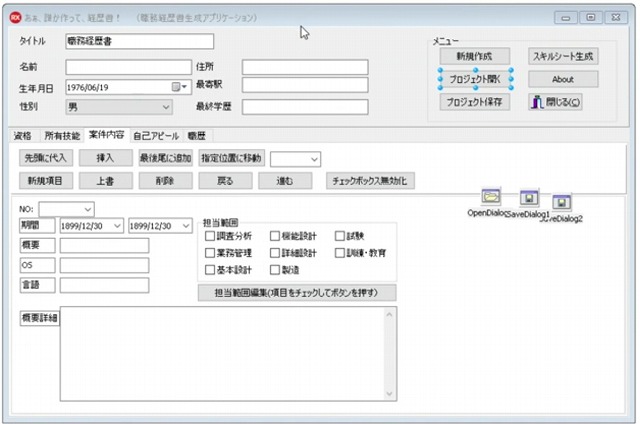This screenshot has height=424, width=640.
Task: Tick the 調査分析 checkbox
Action: tap(210, 236)
